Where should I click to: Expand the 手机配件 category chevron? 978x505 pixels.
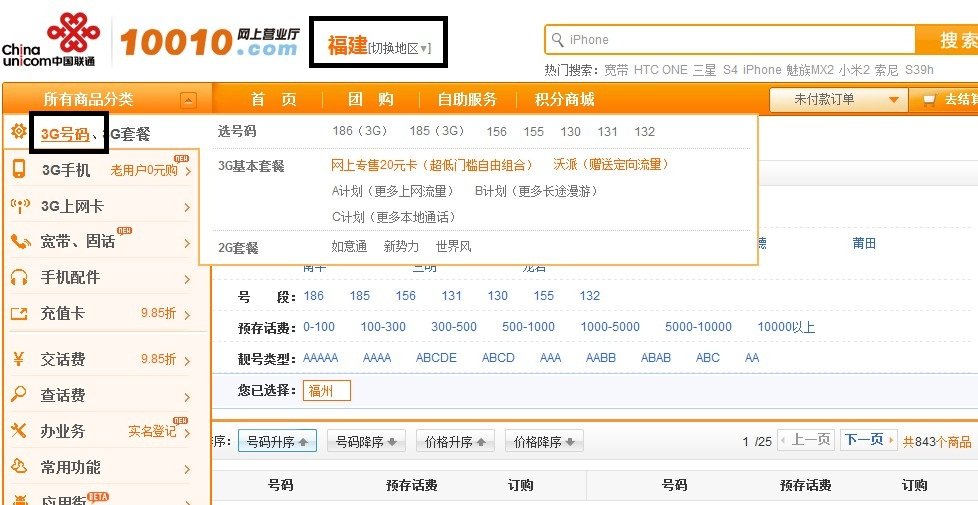pyautogui.click(x=187, y=279)
